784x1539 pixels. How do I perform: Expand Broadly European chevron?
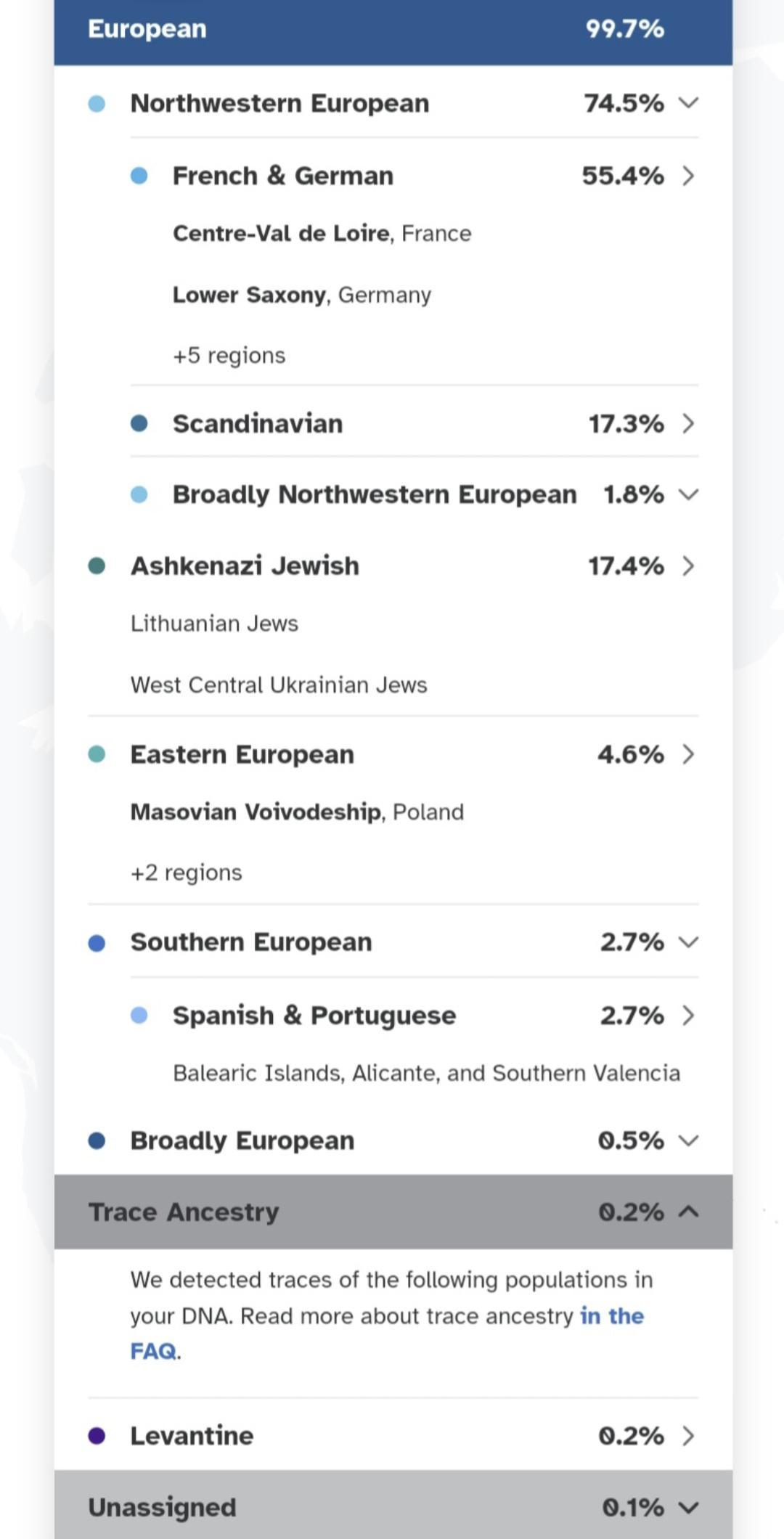688,1140
